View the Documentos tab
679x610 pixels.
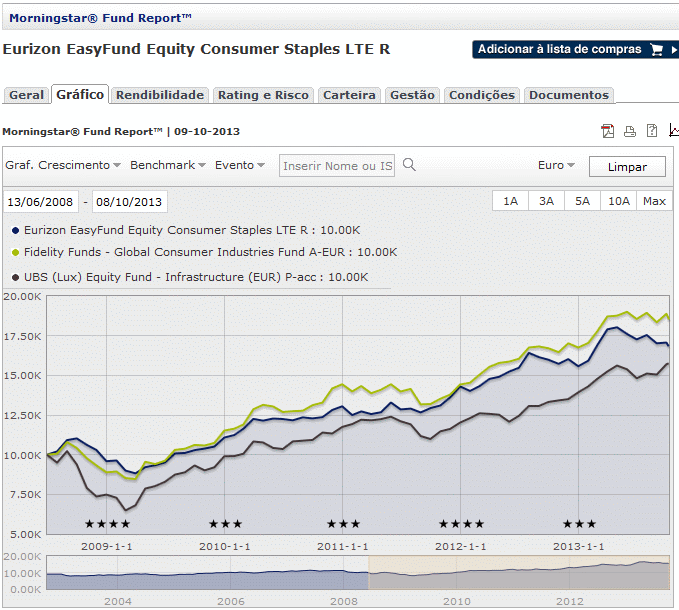(569, 95)
